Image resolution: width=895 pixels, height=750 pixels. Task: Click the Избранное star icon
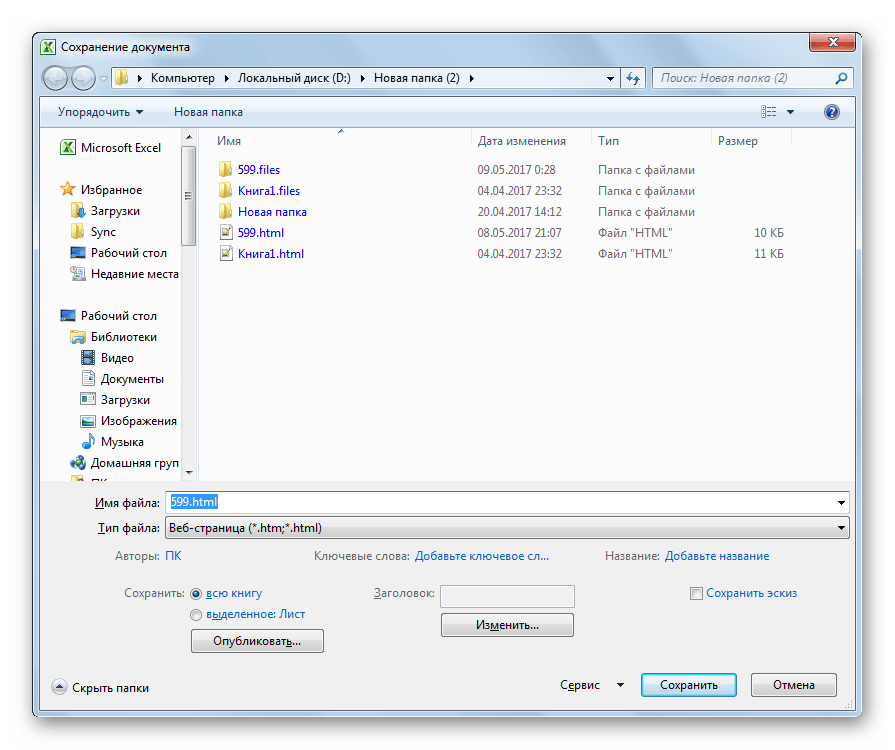point(68,190)
